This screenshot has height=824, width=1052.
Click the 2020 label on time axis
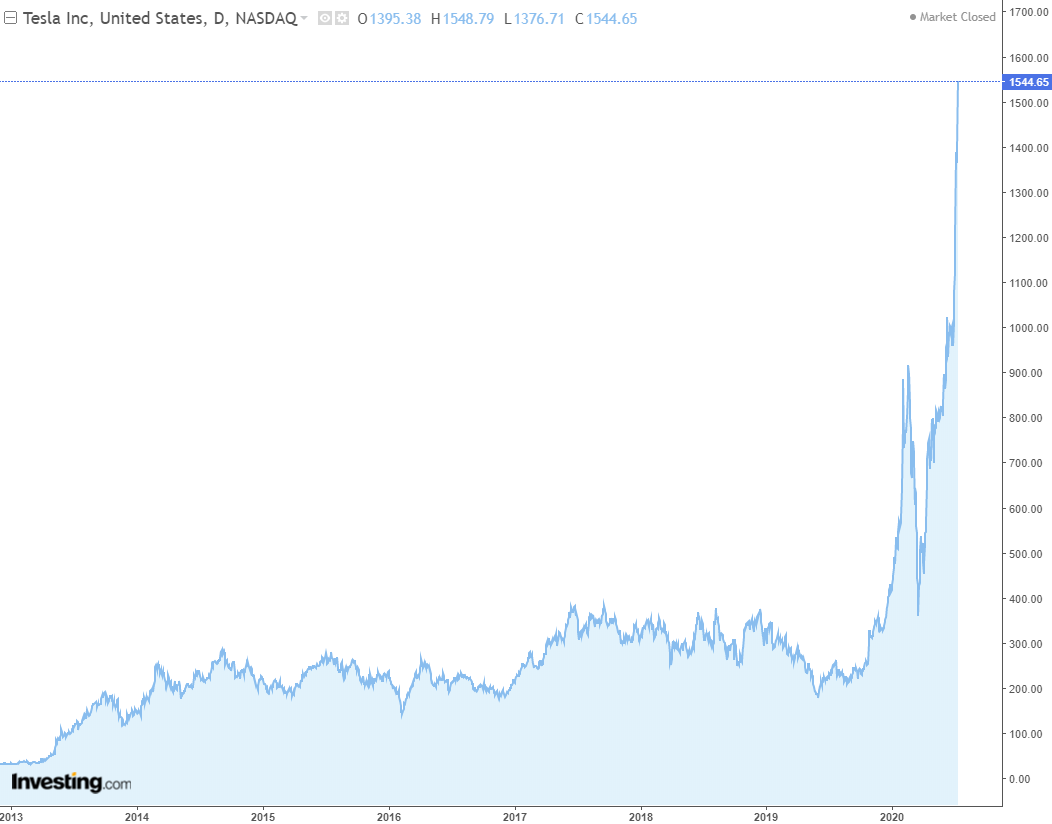click(892, 817)
